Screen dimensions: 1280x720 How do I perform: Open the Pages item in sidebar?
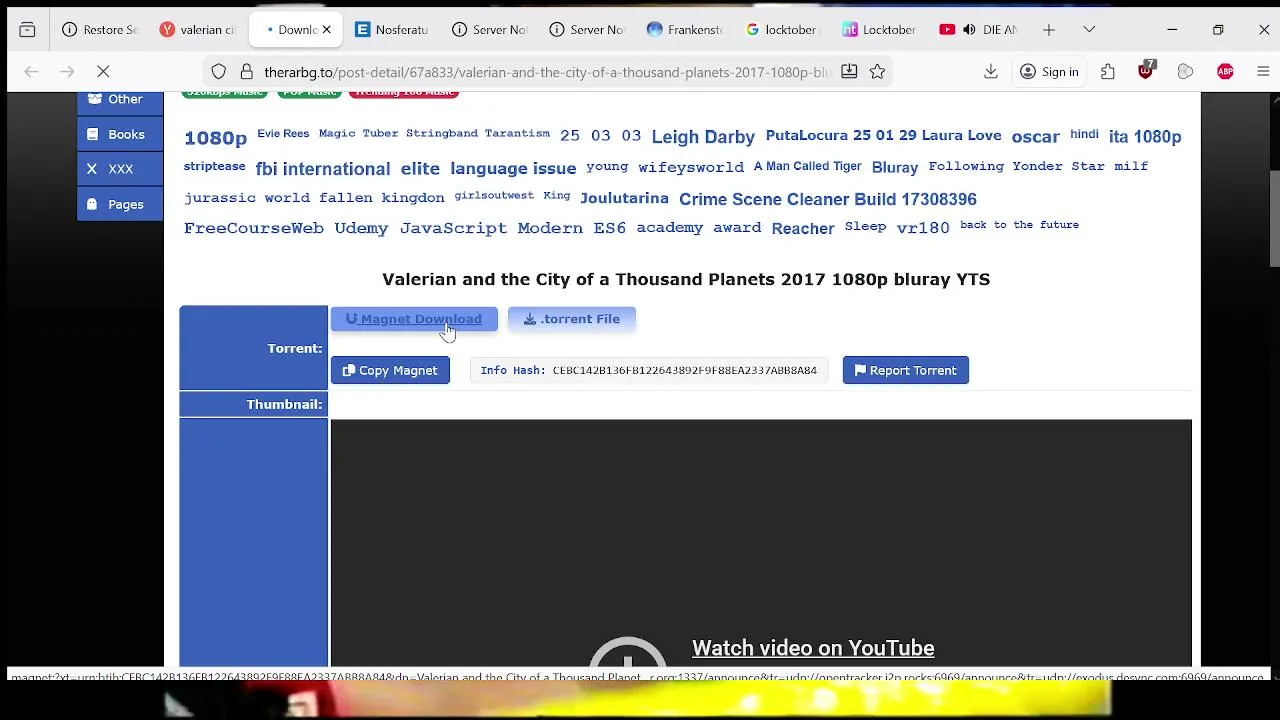(120, 204)
